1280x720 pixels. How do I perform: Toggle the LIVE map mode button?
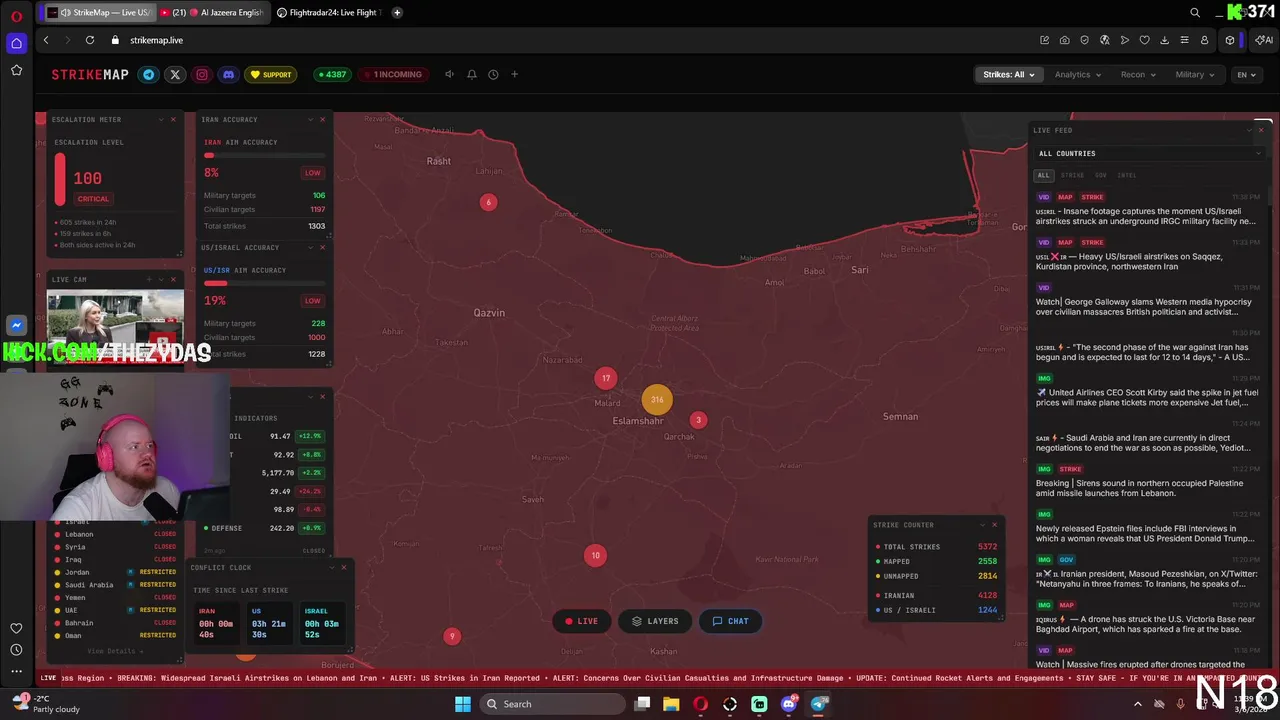(581, 621)
